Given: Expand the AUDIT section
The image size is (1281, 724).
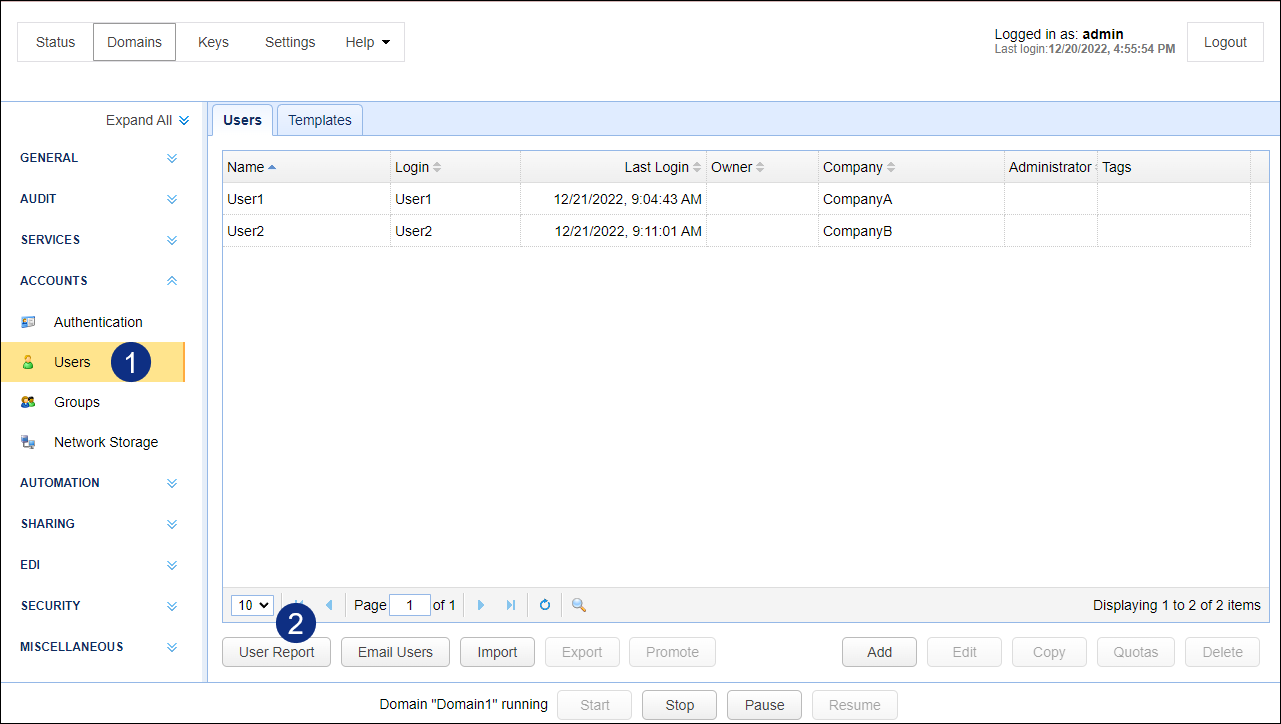Looking at the screenshot, I should 172,199.
